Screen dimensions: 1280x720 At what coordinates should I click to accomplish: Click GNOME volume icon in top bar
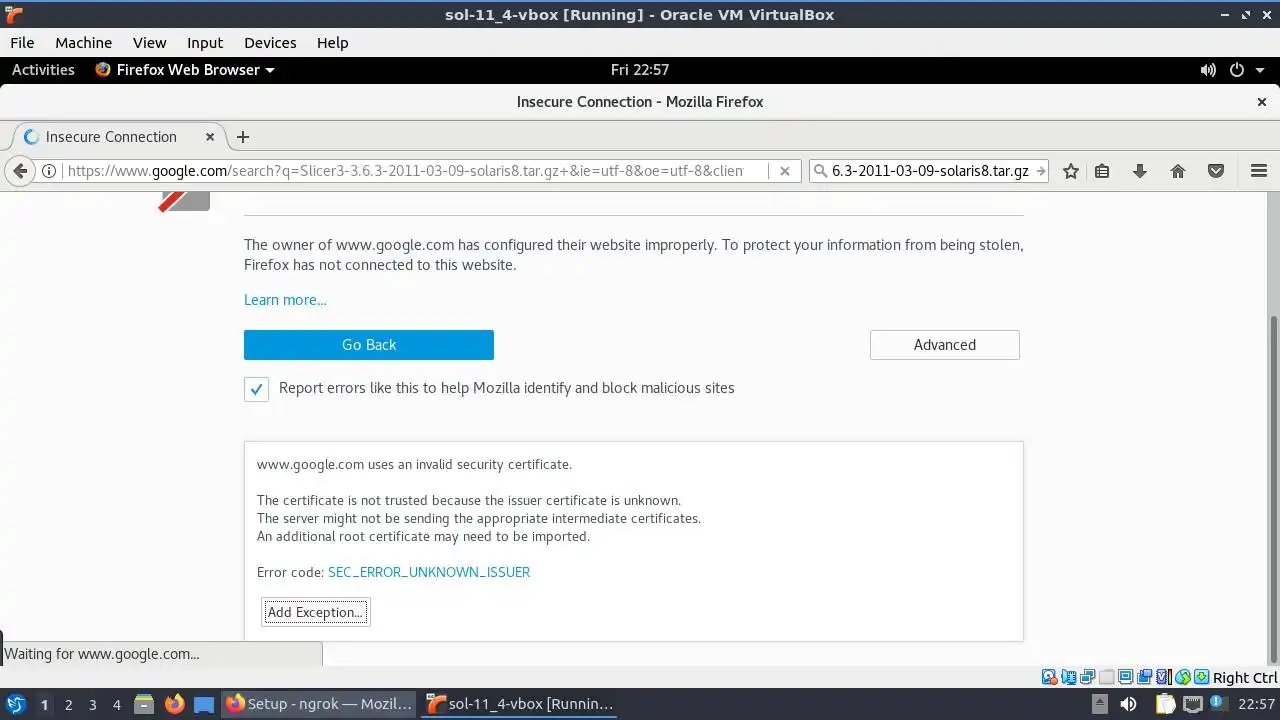point(1208,70)
